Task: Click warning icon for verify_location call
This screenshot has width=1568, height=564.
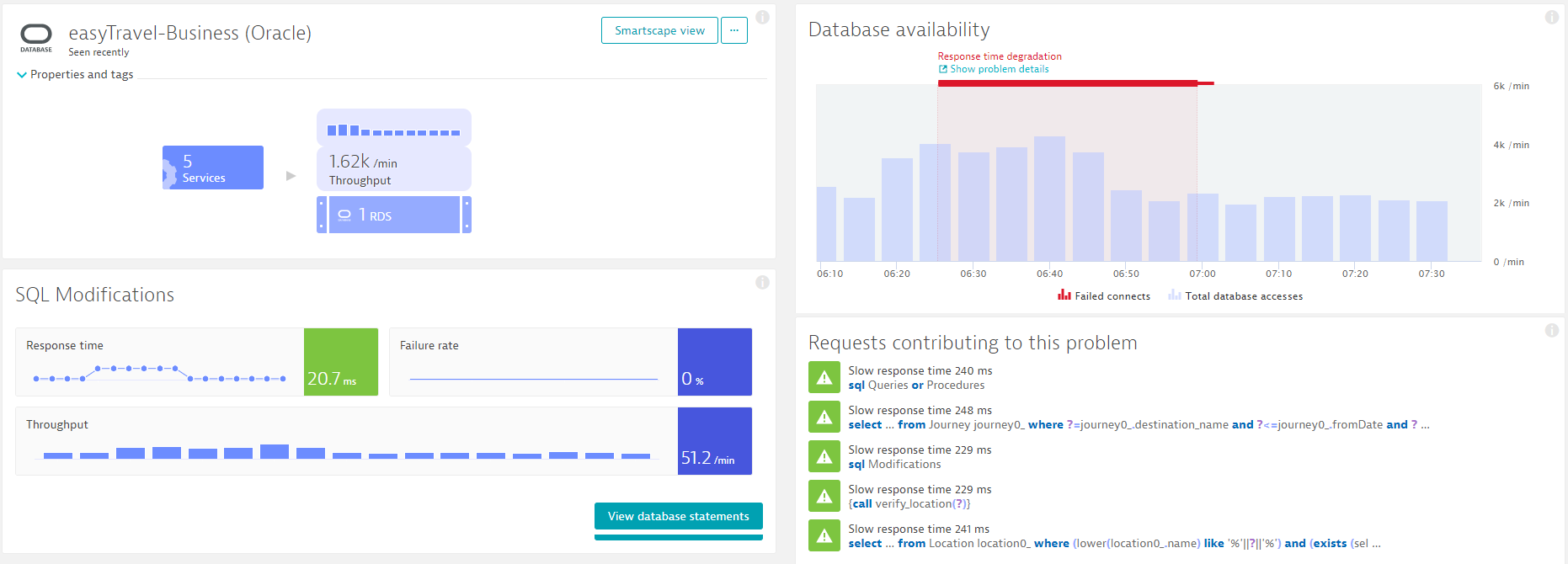Action: (824, 496)
